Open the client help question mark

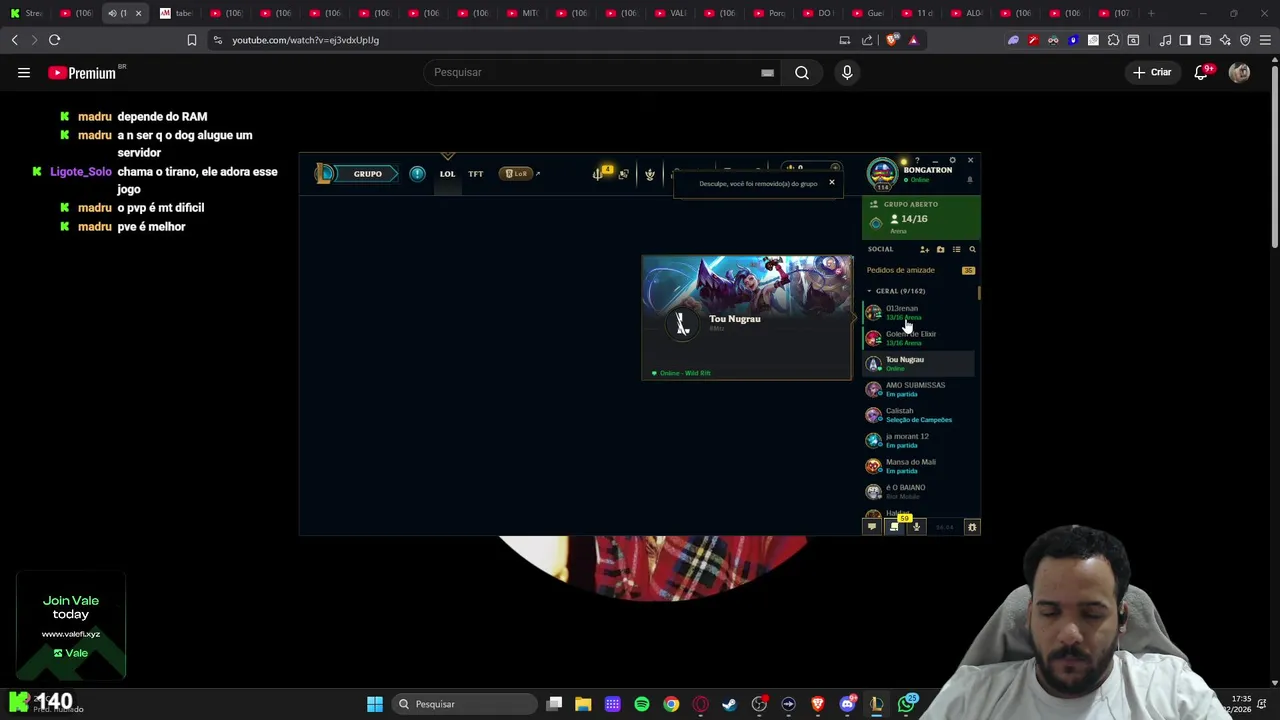point(917,160)
